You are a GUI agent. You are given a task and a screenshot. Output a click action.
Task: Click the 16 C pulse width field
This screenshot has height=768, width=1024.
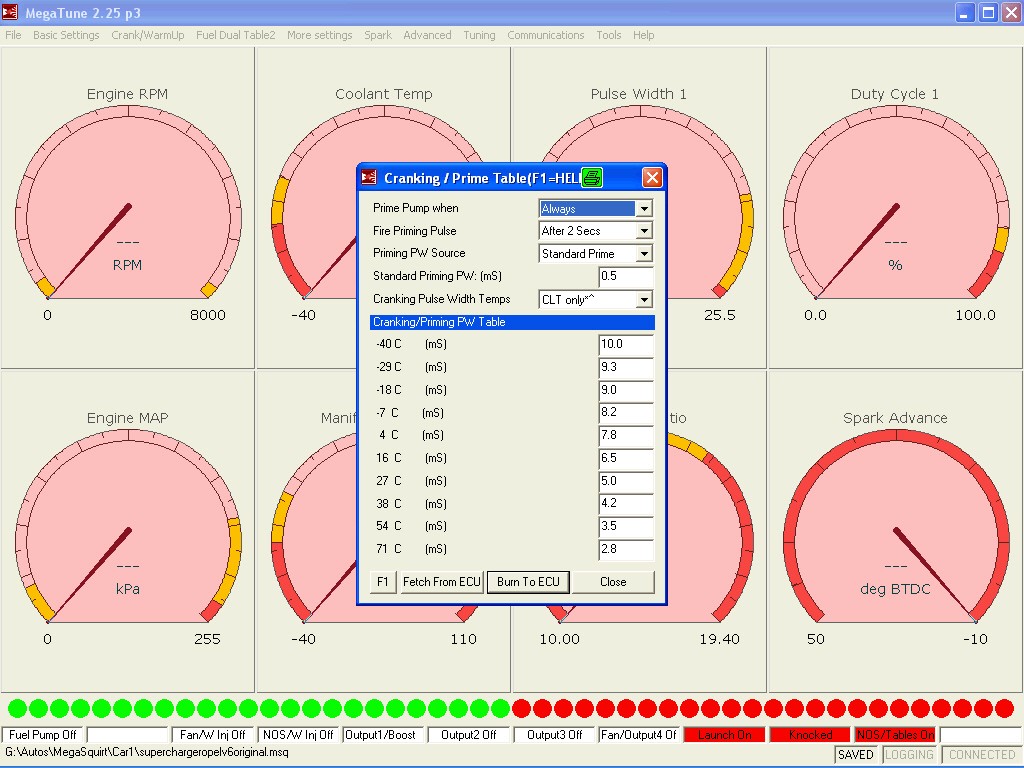pos(626,458)
